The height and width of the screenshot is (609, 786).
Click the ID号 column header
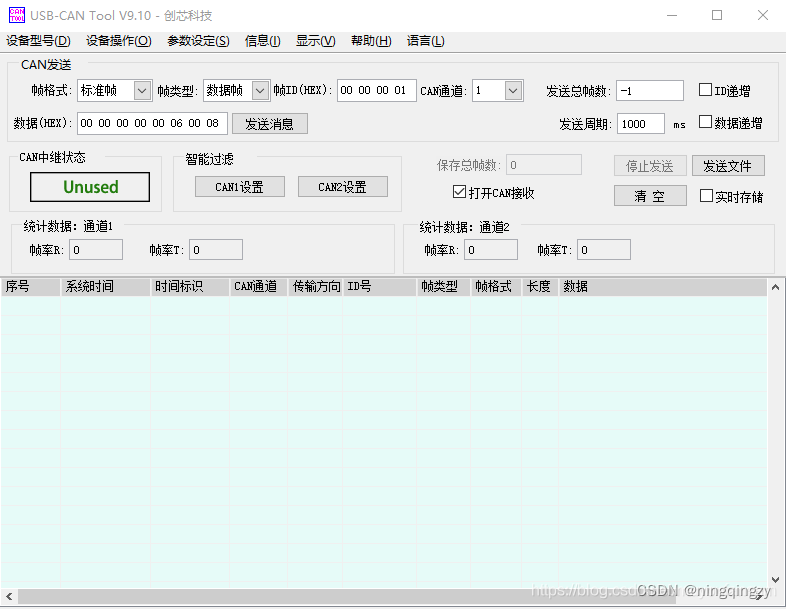point(380,287)
